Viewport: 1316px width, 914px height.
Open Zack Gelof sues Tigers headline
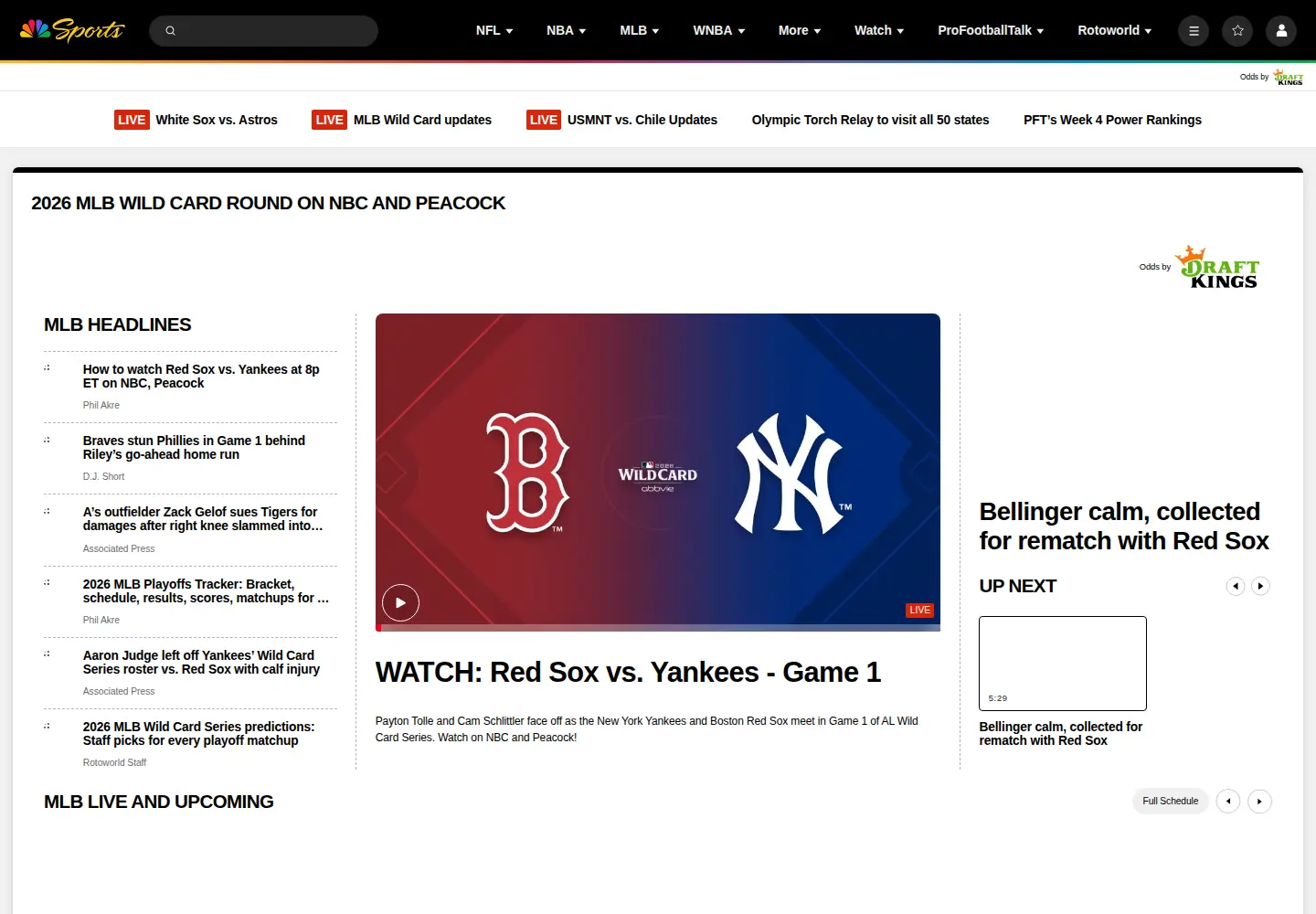pyautogui.click(x=203, y=519)
